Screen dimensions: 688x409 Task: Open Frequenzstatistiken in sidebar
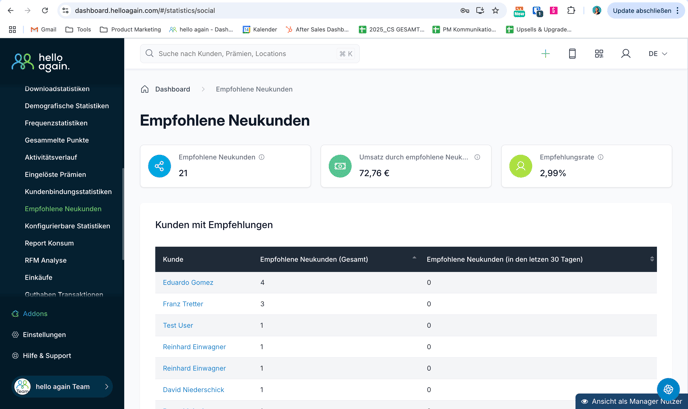(56, 123)
